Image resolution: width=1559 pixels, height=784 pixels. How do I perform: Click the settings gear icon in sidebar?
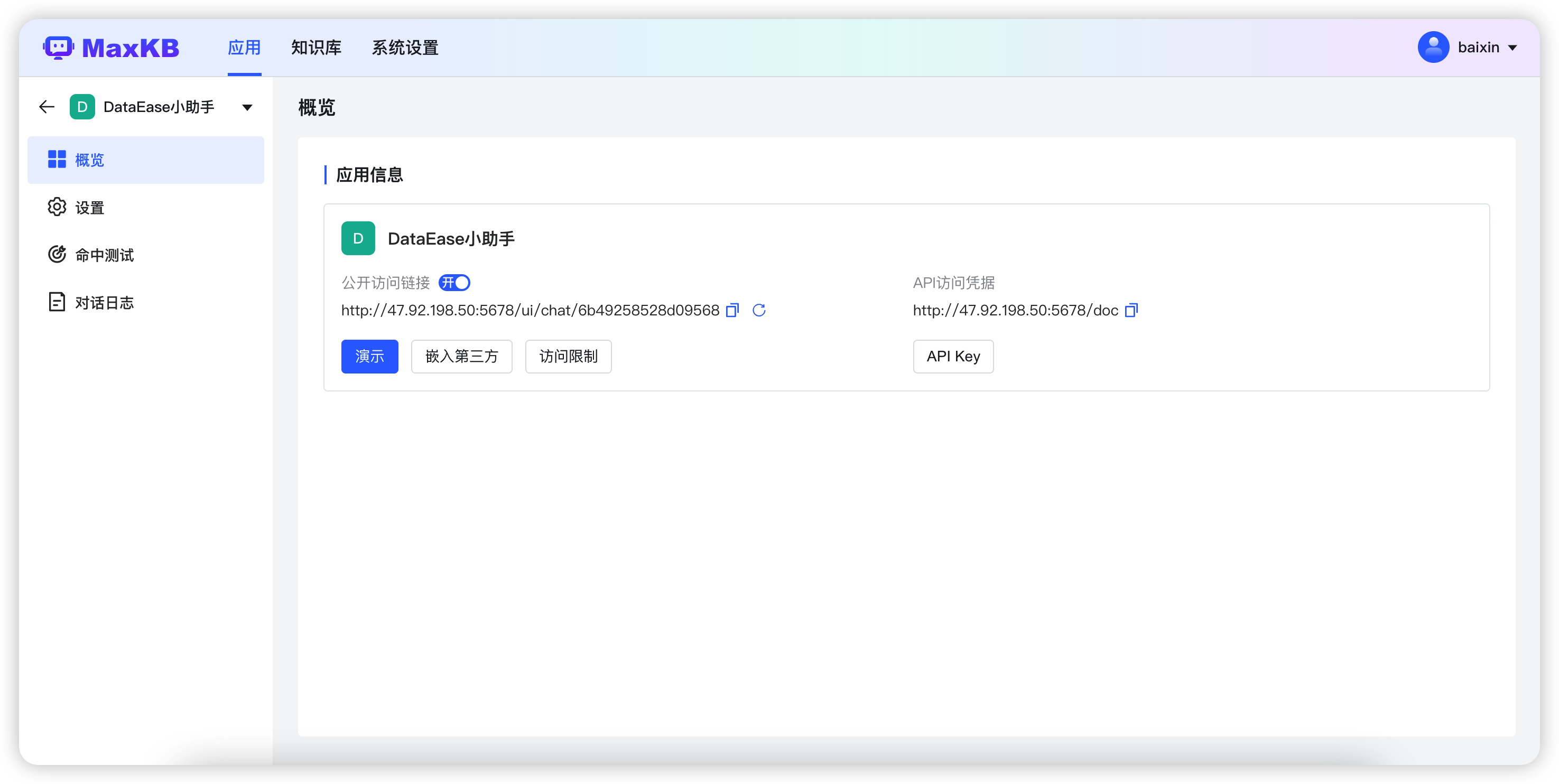(57, 207)
